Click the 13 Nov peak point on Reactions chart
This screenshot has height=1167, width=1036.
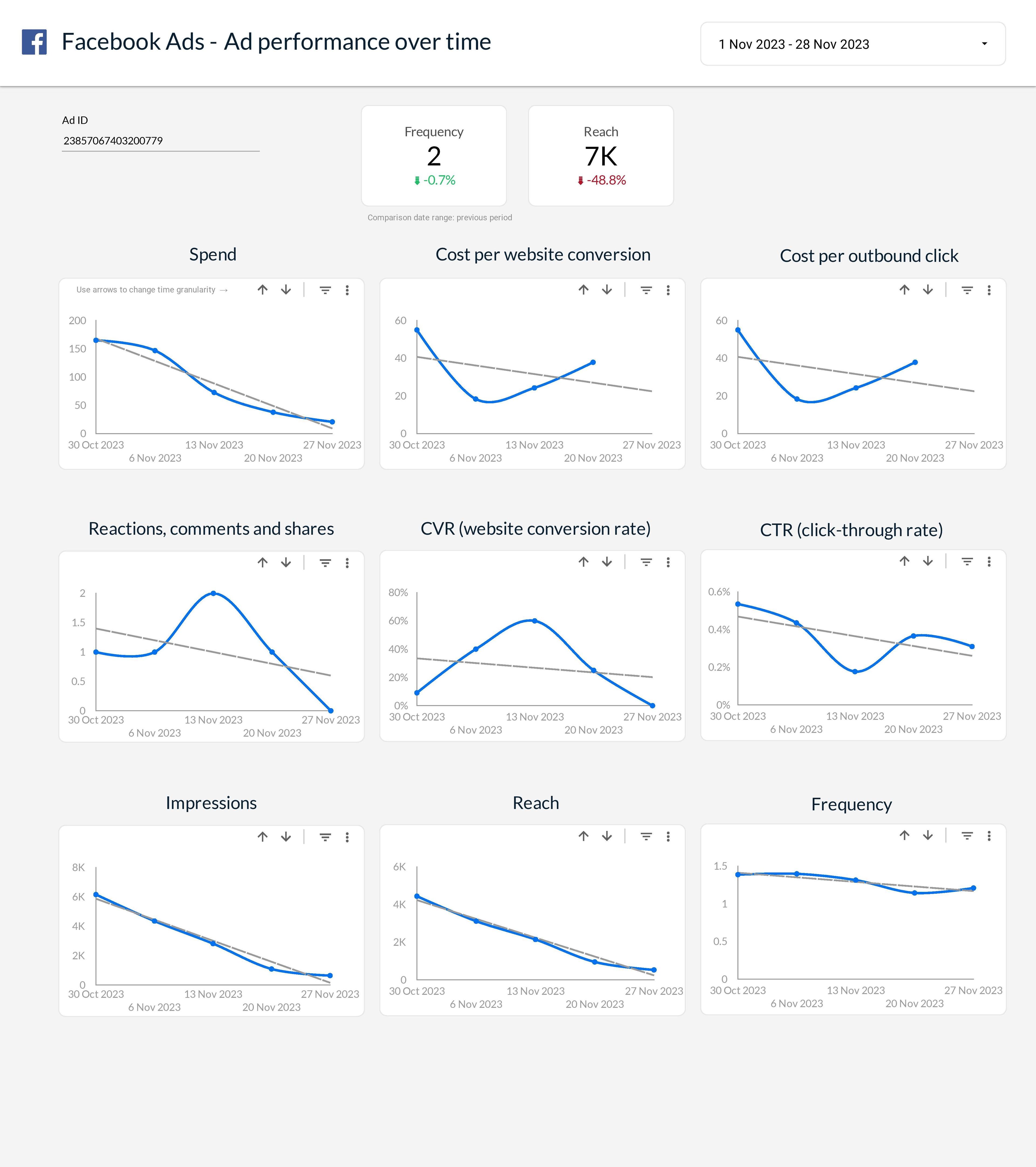214,594
